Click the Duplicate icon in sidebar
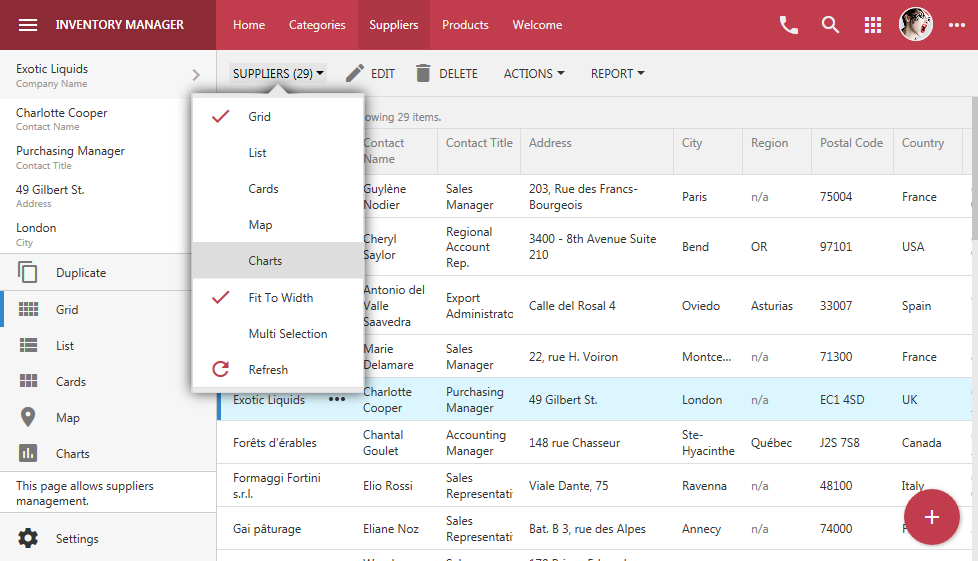The height and width of the screenshot is (561, 978). point(28,273)
